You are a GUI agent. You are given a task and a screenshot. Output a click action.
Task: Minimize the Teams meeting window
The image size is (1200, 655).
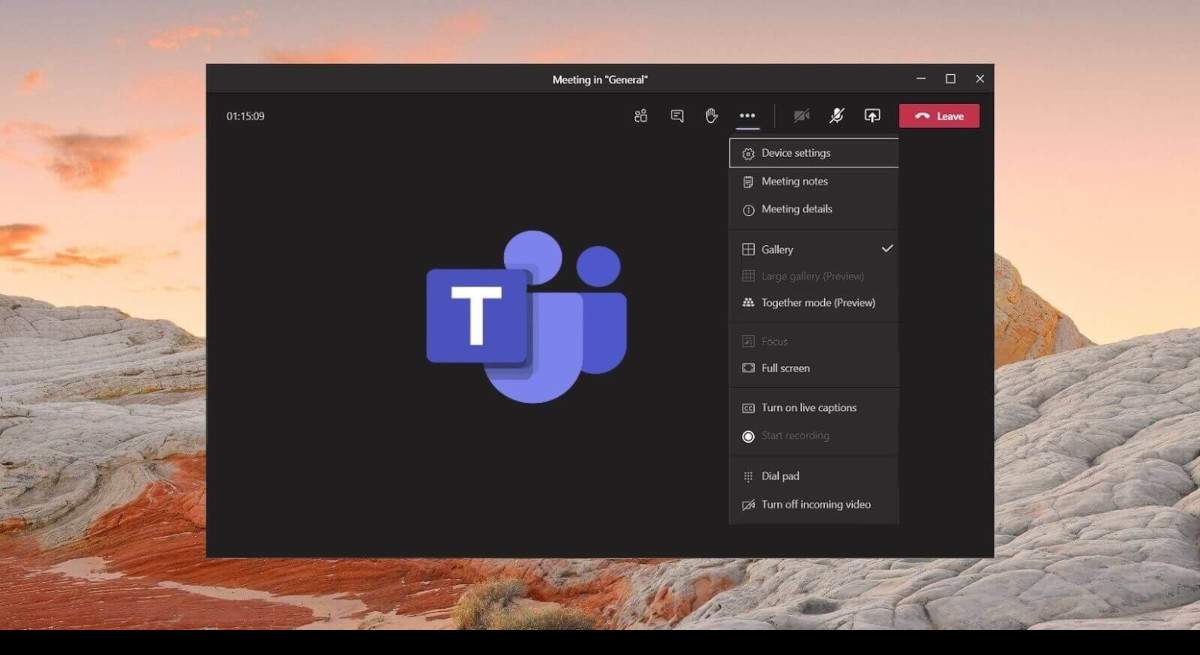(x=920, y=79)
